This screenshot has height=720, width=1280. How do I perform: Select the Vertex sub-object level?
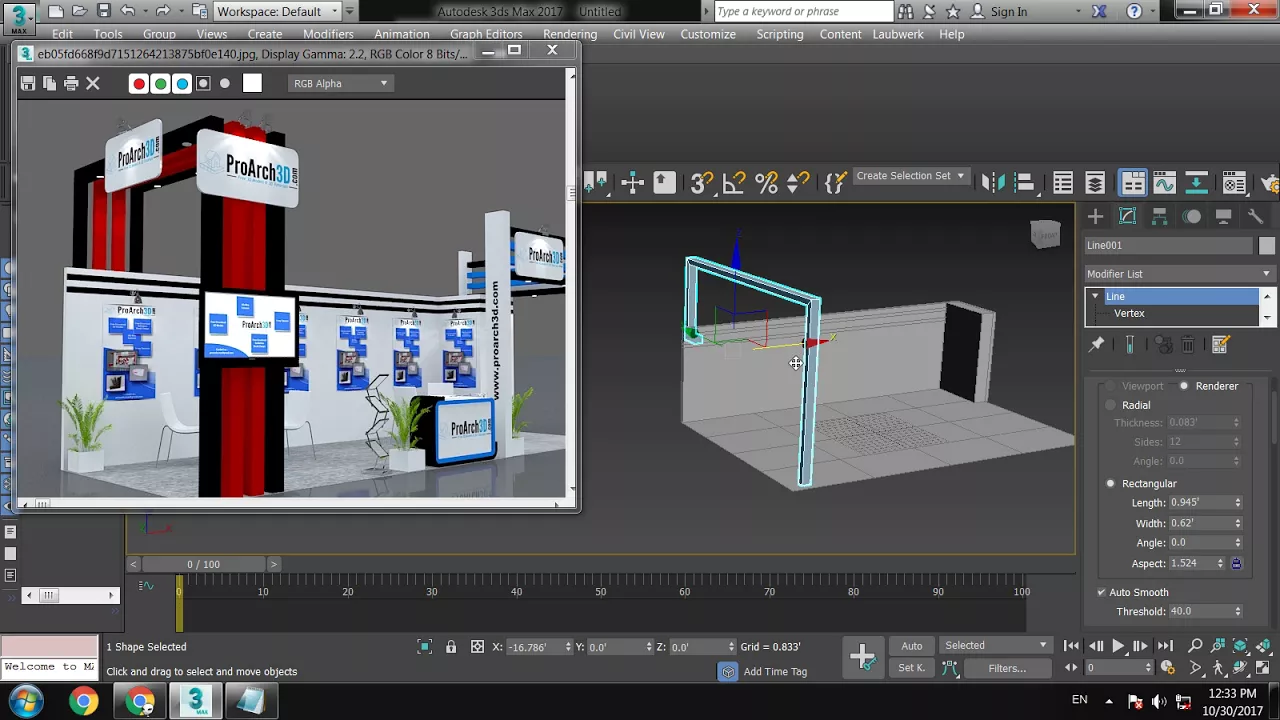pos(1129,314)
